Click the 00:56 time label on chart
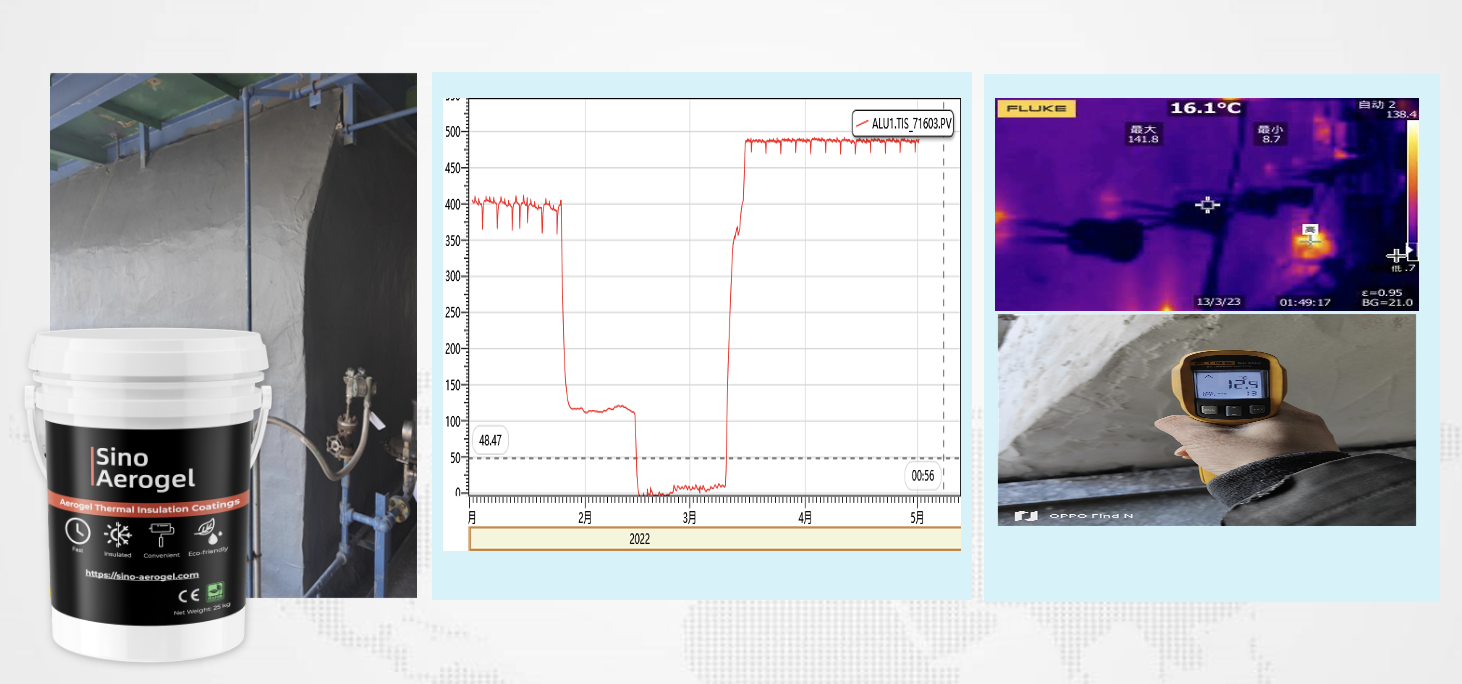 click(x=923, y=475)
